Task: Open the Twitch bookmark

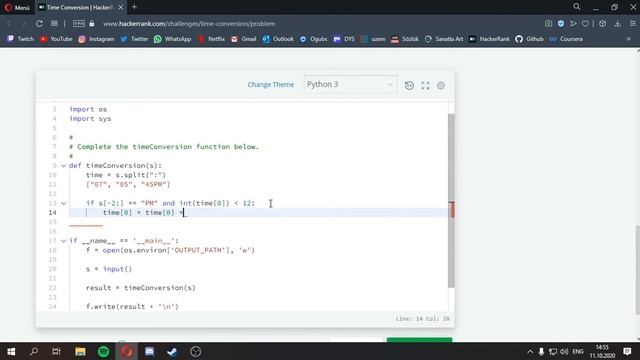Action: (x=20, y=39)
